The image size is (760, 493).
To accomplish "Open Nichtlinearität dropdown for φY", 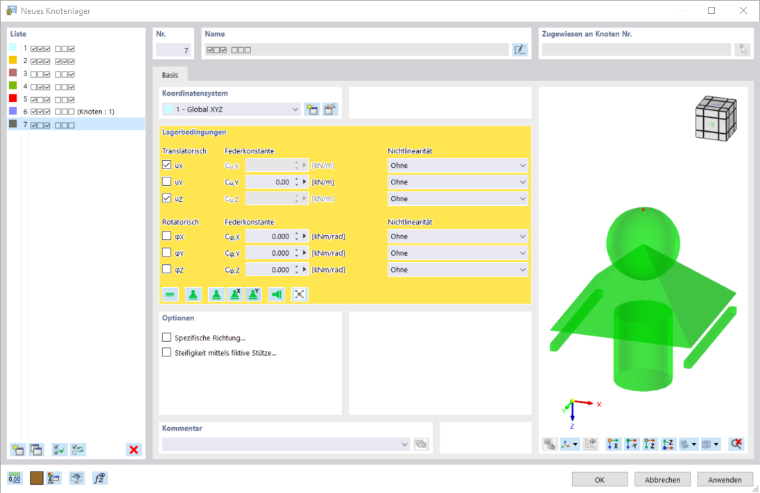I will tap(458, 253).
